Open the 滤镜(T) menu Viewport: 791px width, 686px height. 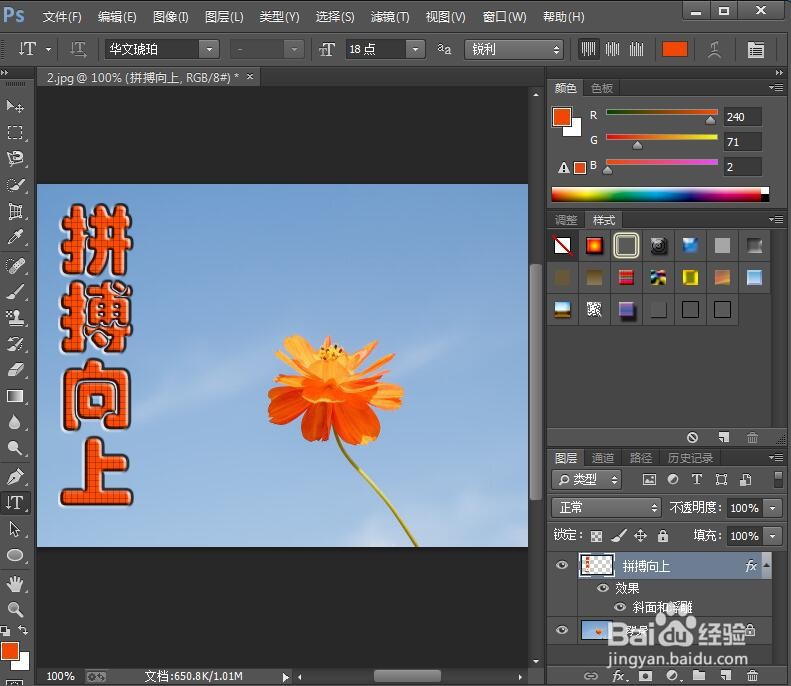click(390, 17)
